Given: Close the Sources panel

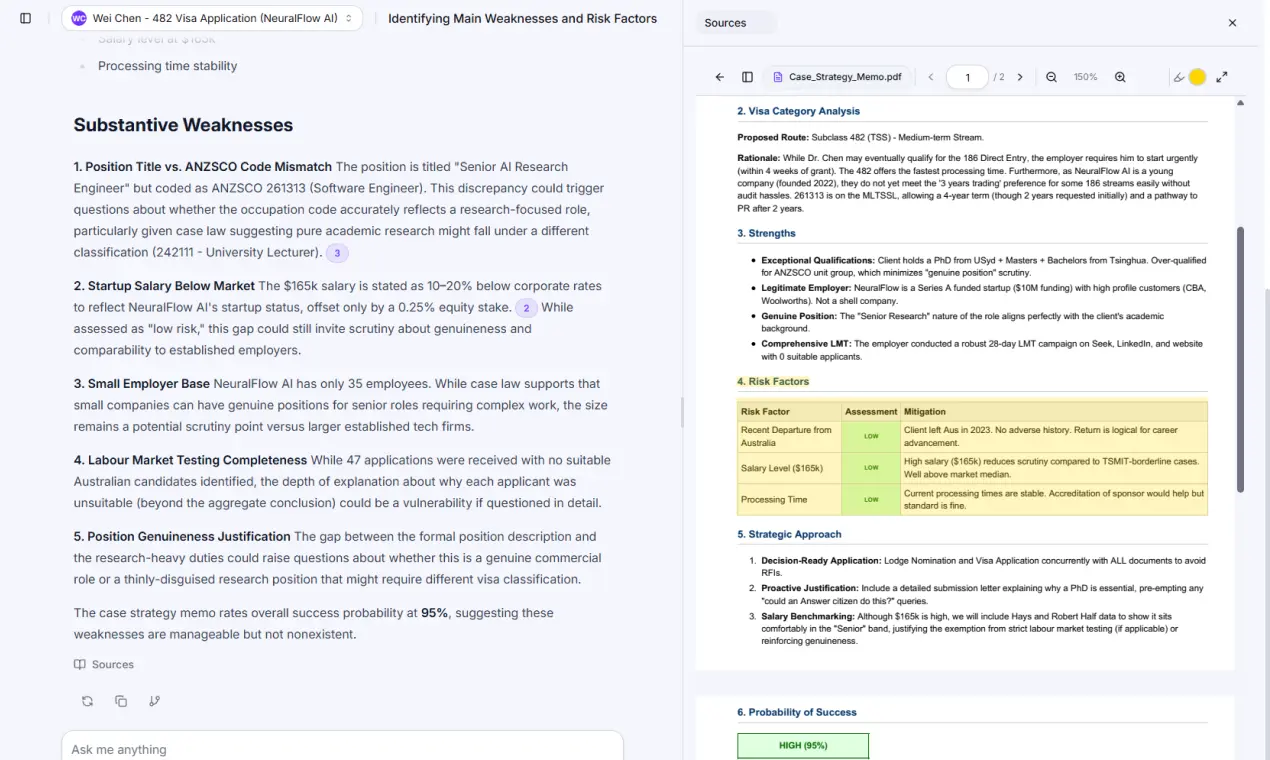Looking at the screenshot, I should click(1232, 23).
